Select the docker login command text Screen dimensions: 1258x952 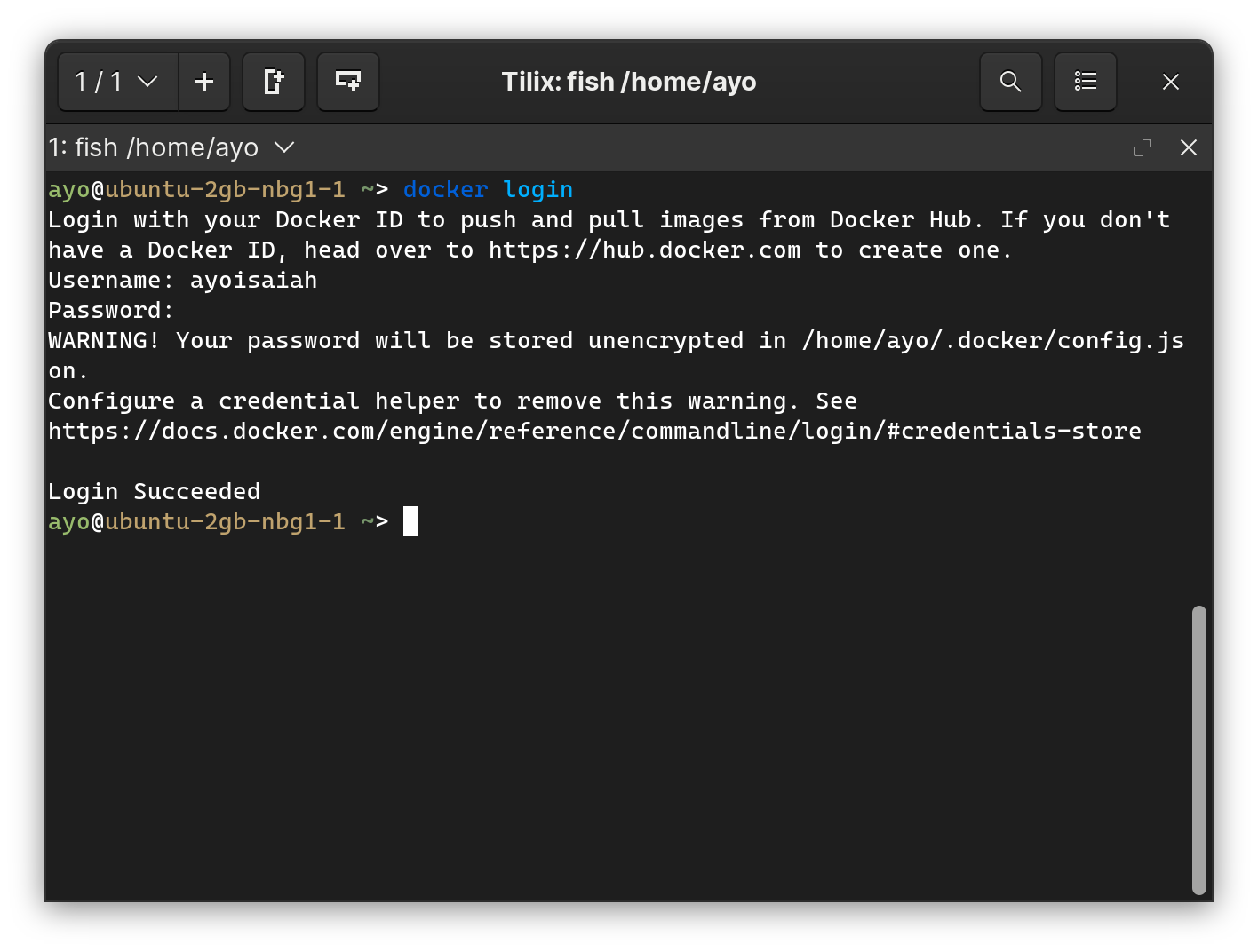coord(488,189)
